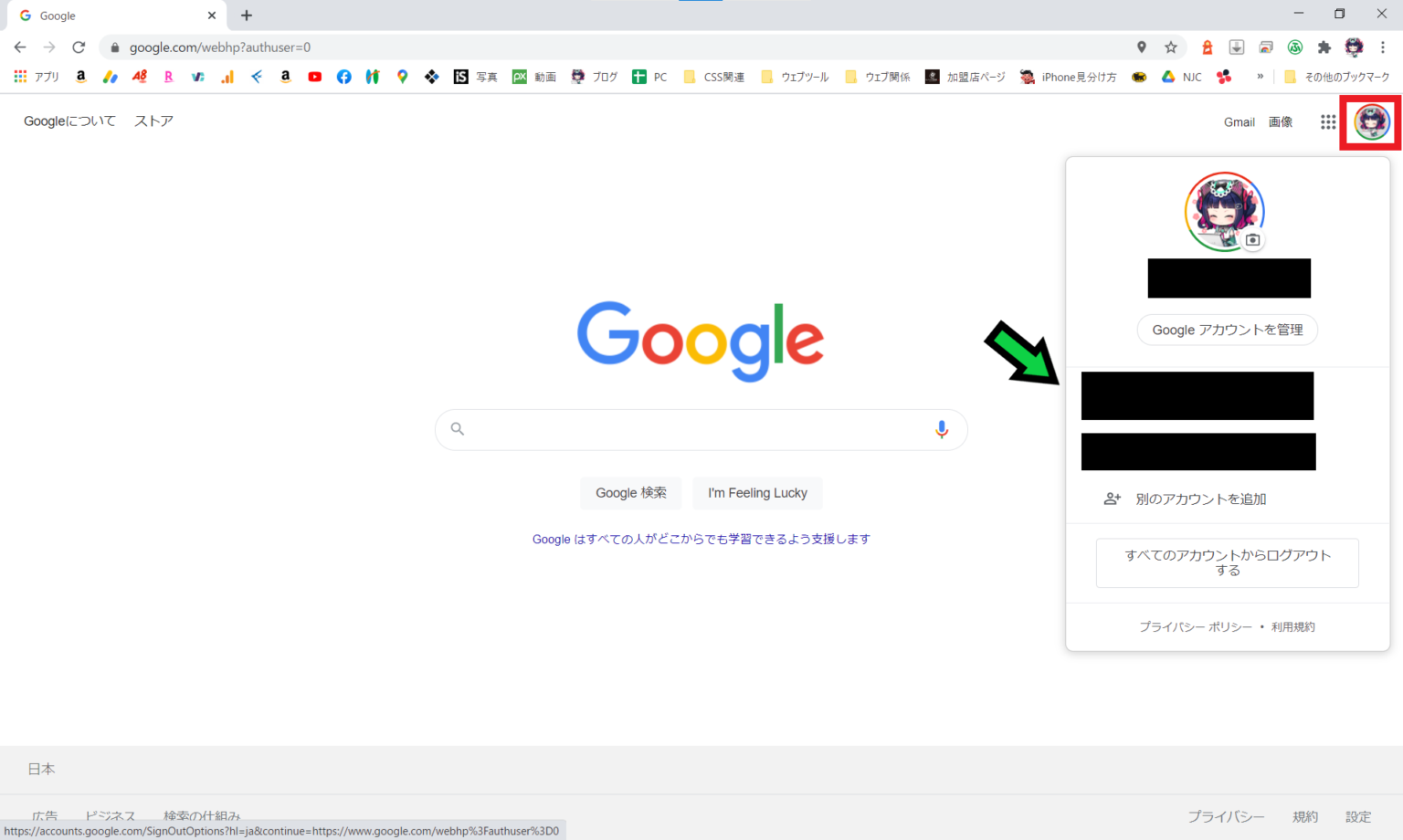The width and height of the screenshot is (1403, 840).
Task: Open the Google apps grid launcher
Action: tap(1328, 121)
